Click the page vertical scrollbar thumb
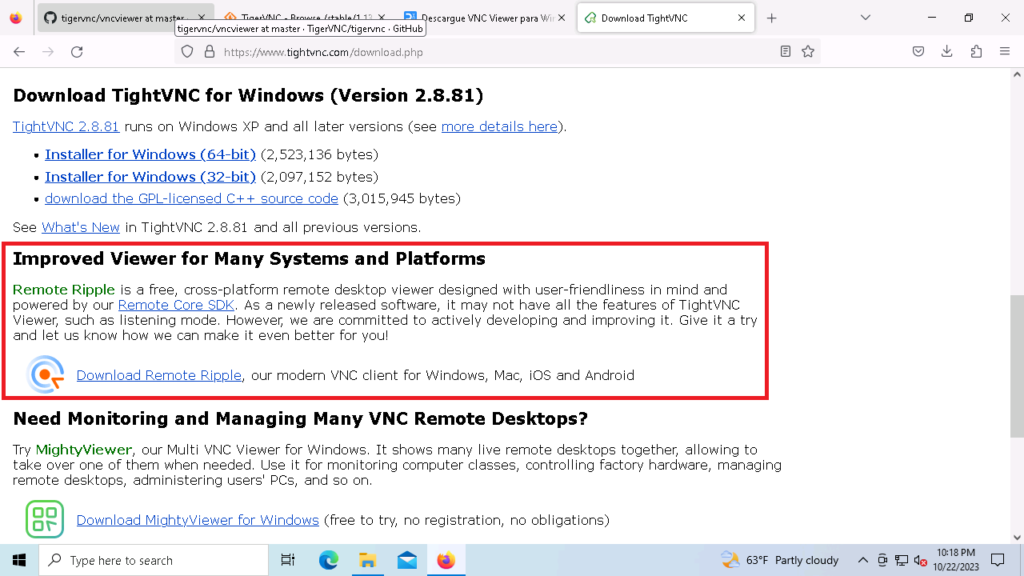Viewport: 1024px width, 576px height. [1017, 366]
